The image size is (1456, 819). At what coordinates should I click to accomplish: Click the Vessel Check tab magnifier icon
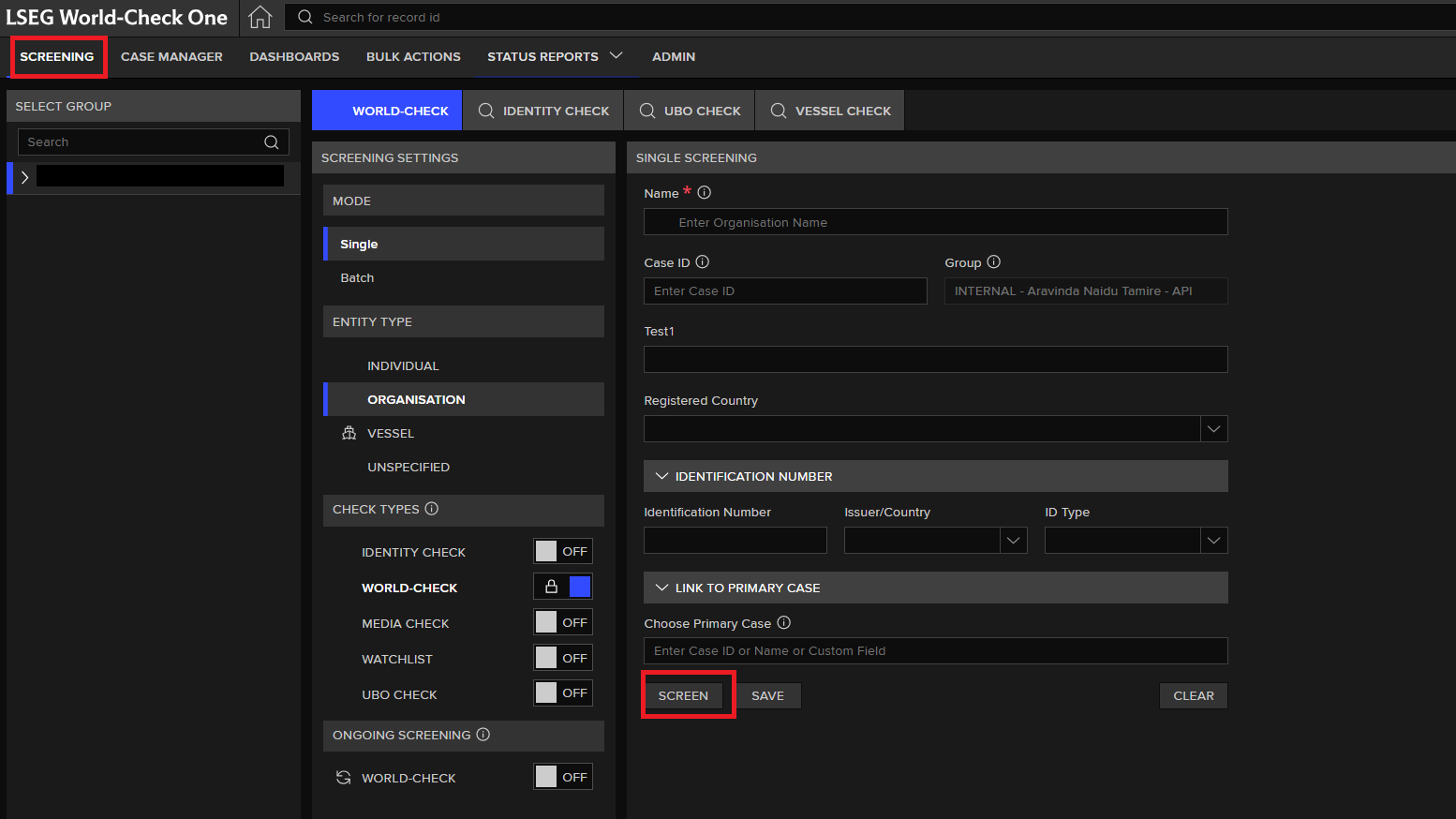coord(779,111)
